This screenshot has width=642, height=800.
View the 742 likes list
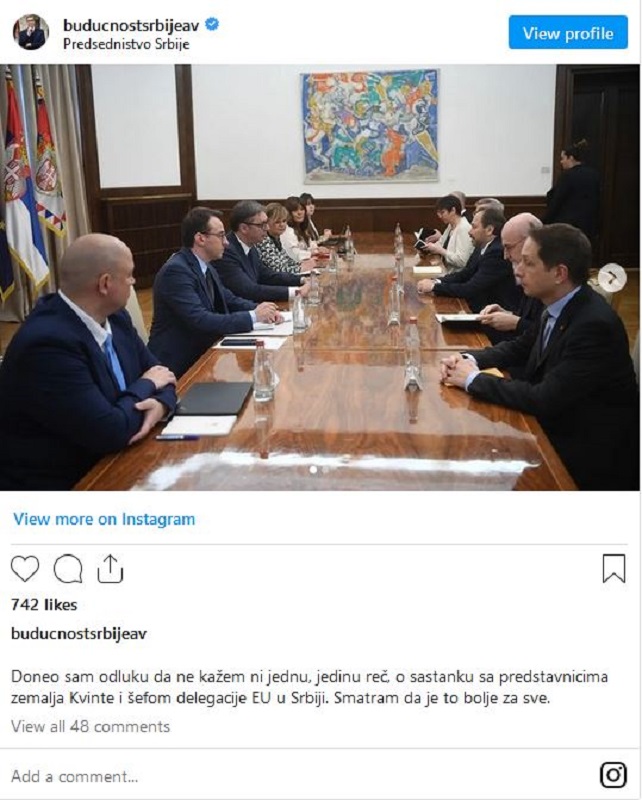(44, 605)
